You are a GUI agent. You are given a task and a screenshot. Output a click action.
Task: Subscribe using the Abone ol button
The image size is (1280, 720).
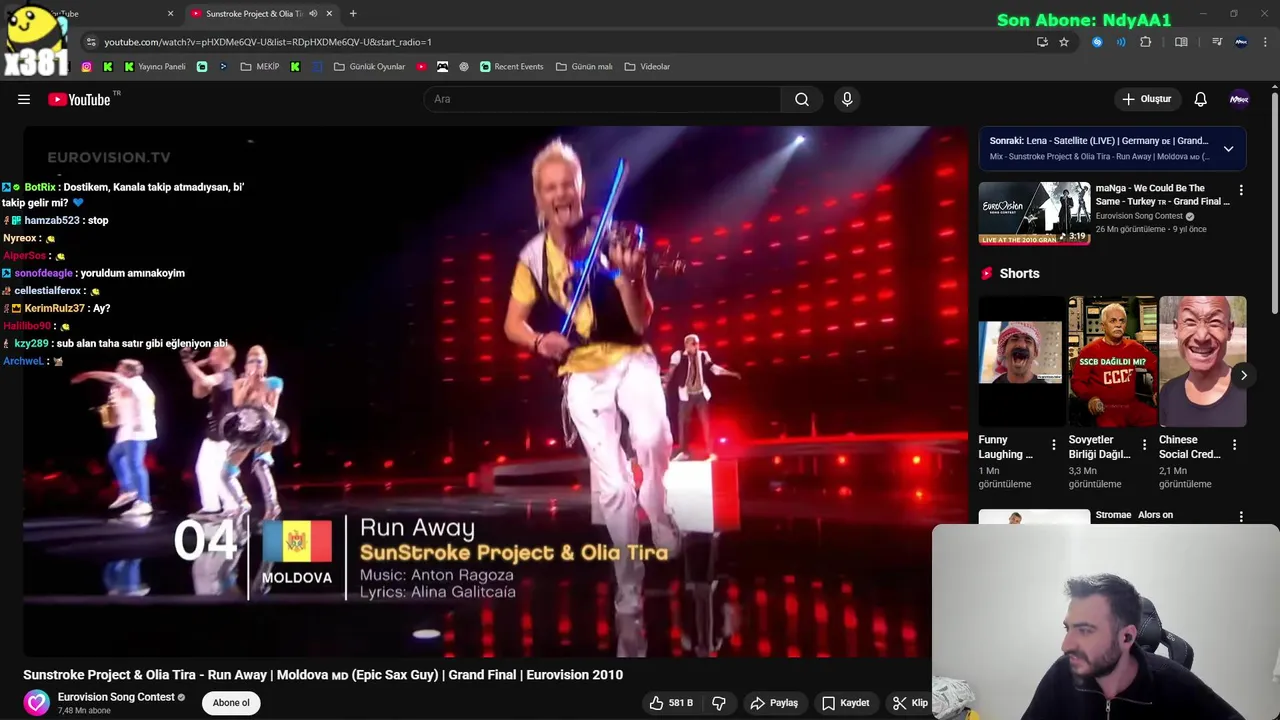pyautogui.click(x=231, y=703)
